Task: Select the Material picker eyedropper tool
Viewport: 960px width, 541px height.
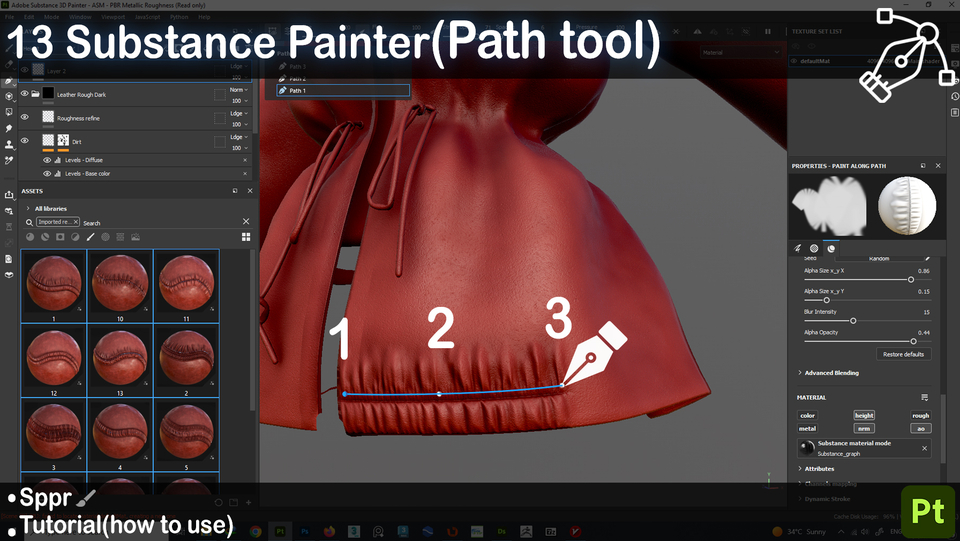Action: click(9, 160)
